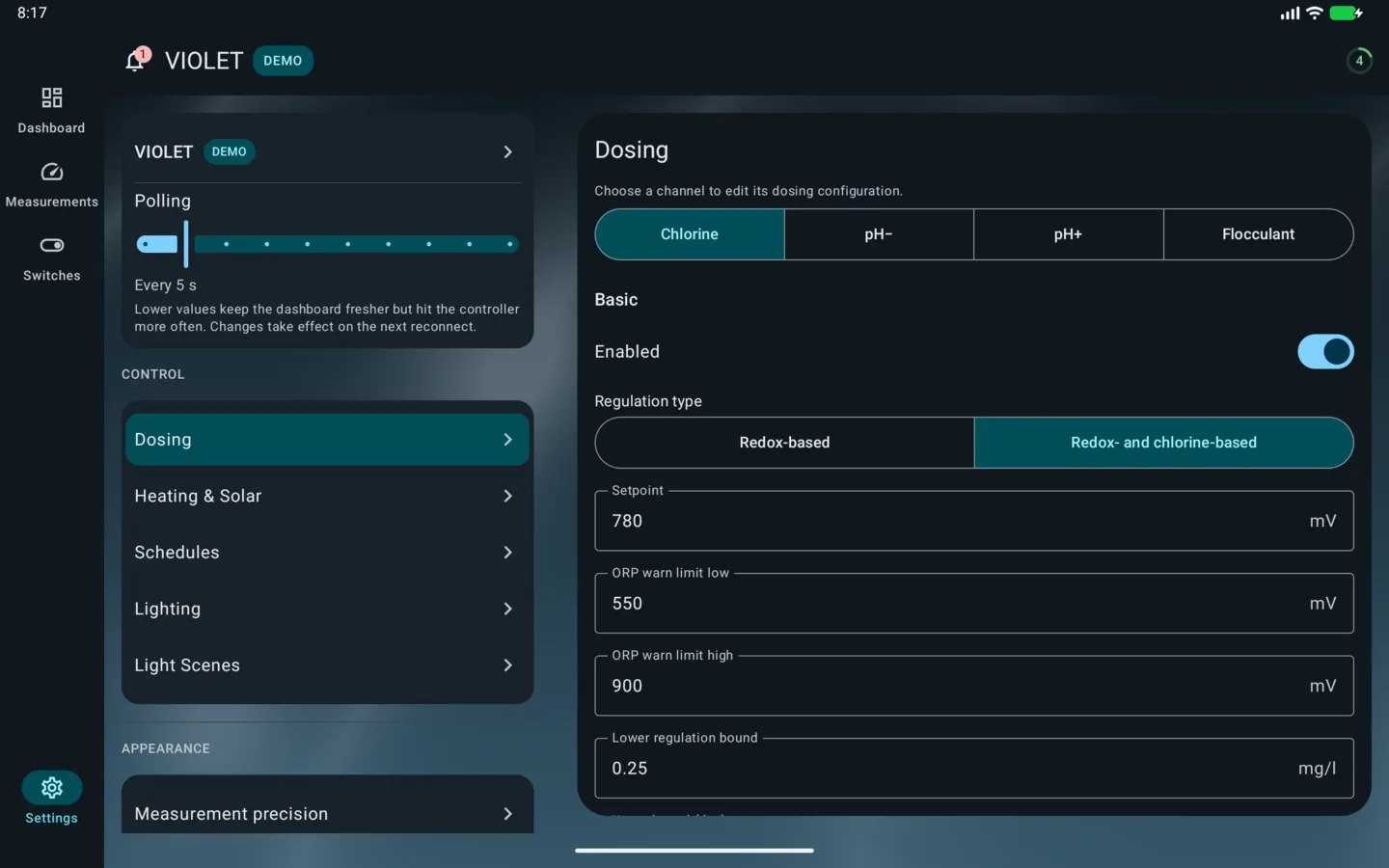
Task: Open Measurement precision settings
Action: (327, 813)
